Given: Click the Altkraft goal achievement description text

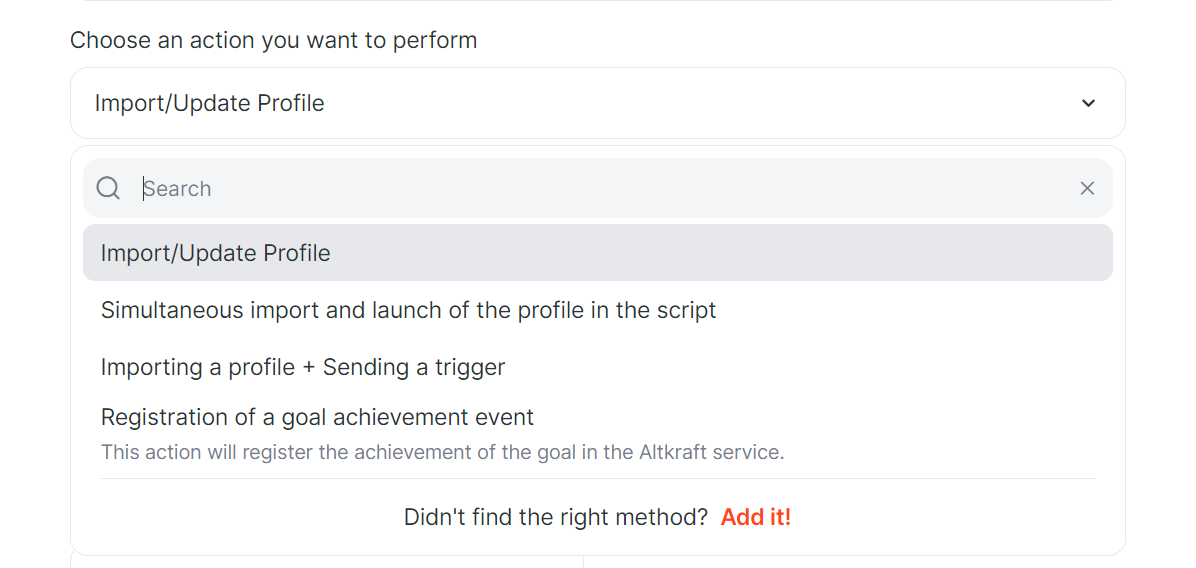Looking at the screenshot, I should [442, 453].
